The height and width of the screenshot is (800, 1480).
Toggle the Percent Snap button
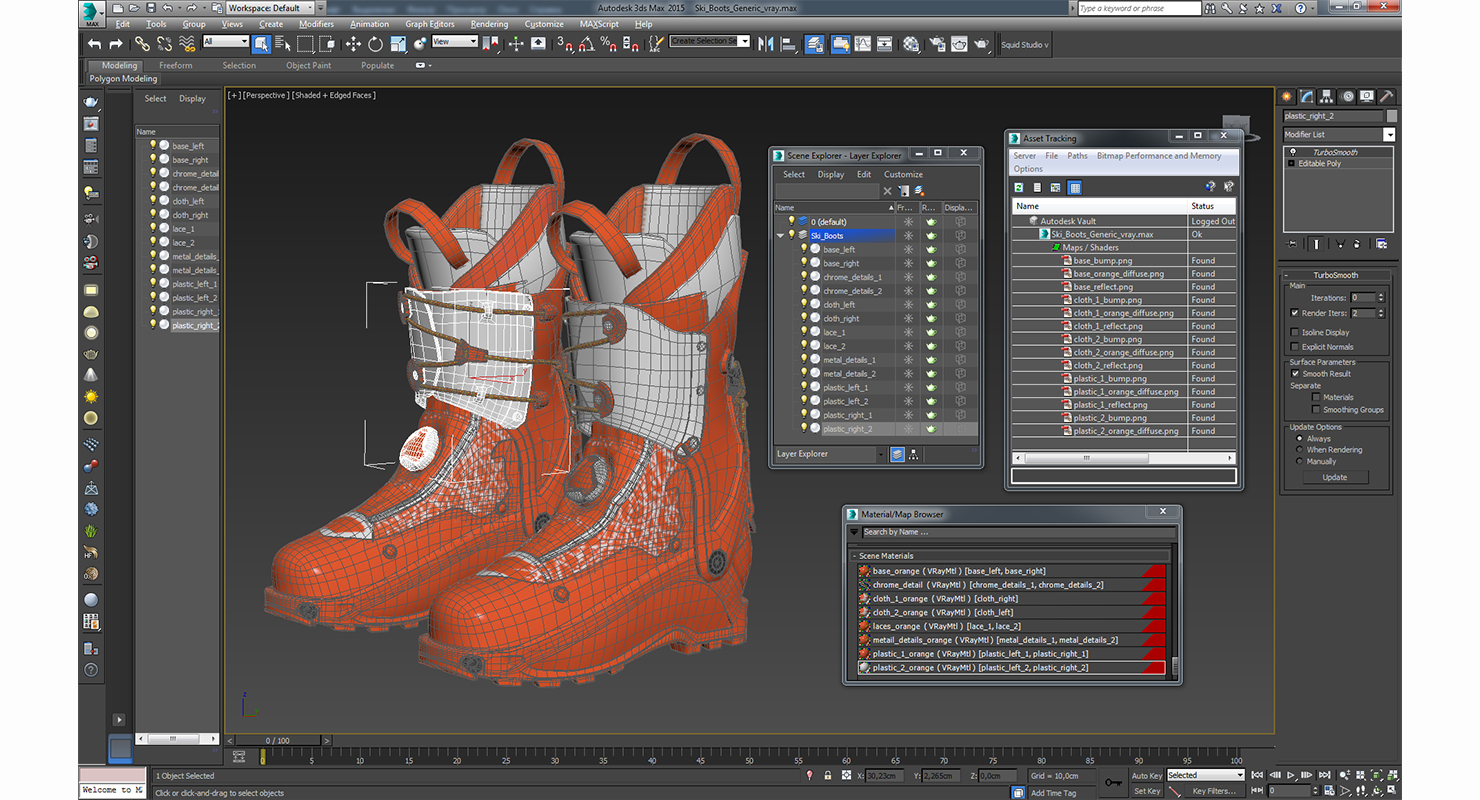tap(609, 44)
